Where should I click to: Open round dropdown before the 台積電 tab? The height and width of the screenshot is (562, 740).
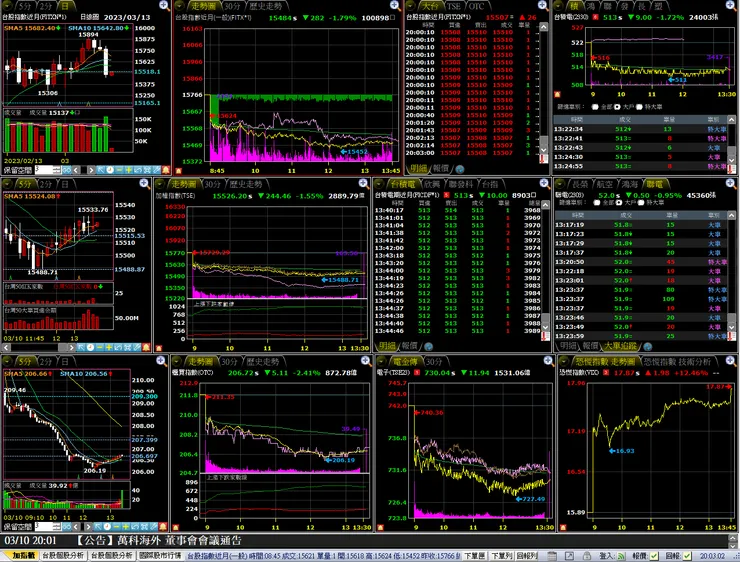point(378,184)
